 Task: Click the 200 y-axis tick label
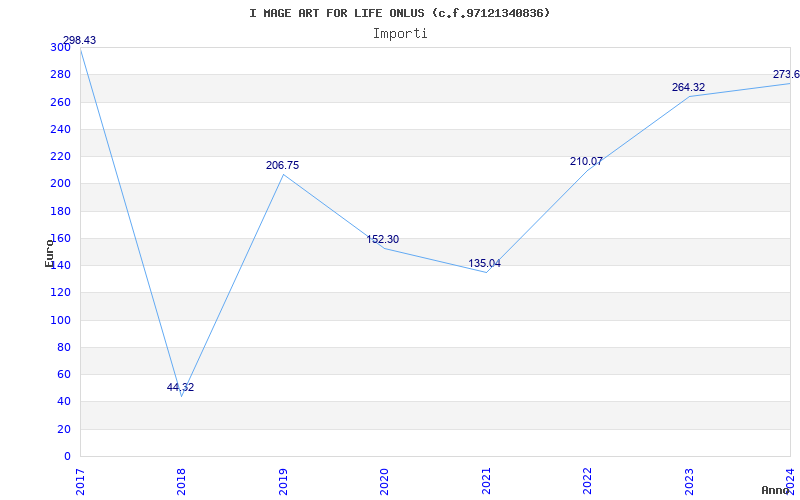coord(60,184)
